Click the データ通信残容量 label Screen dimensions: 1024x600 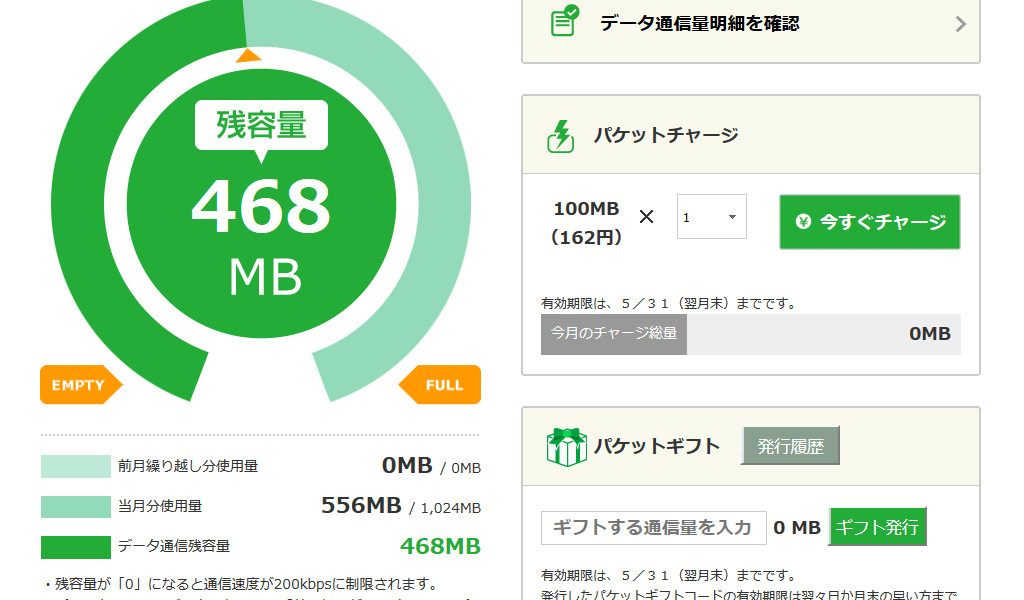(174, 546)
